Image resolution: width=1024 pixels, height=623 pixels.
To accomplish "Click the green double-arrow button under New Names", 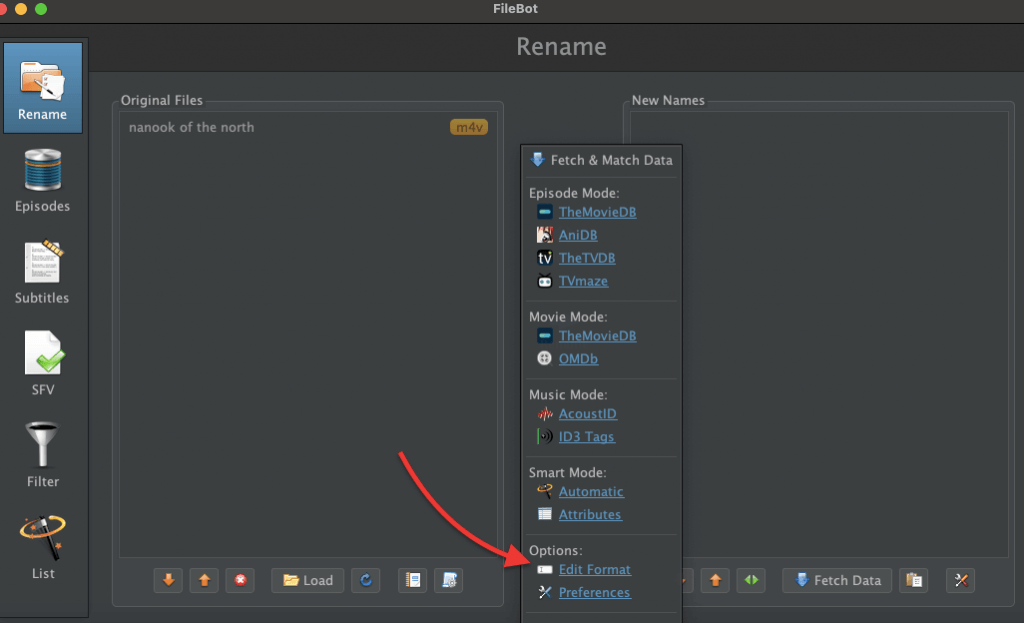I will point(752,580).
